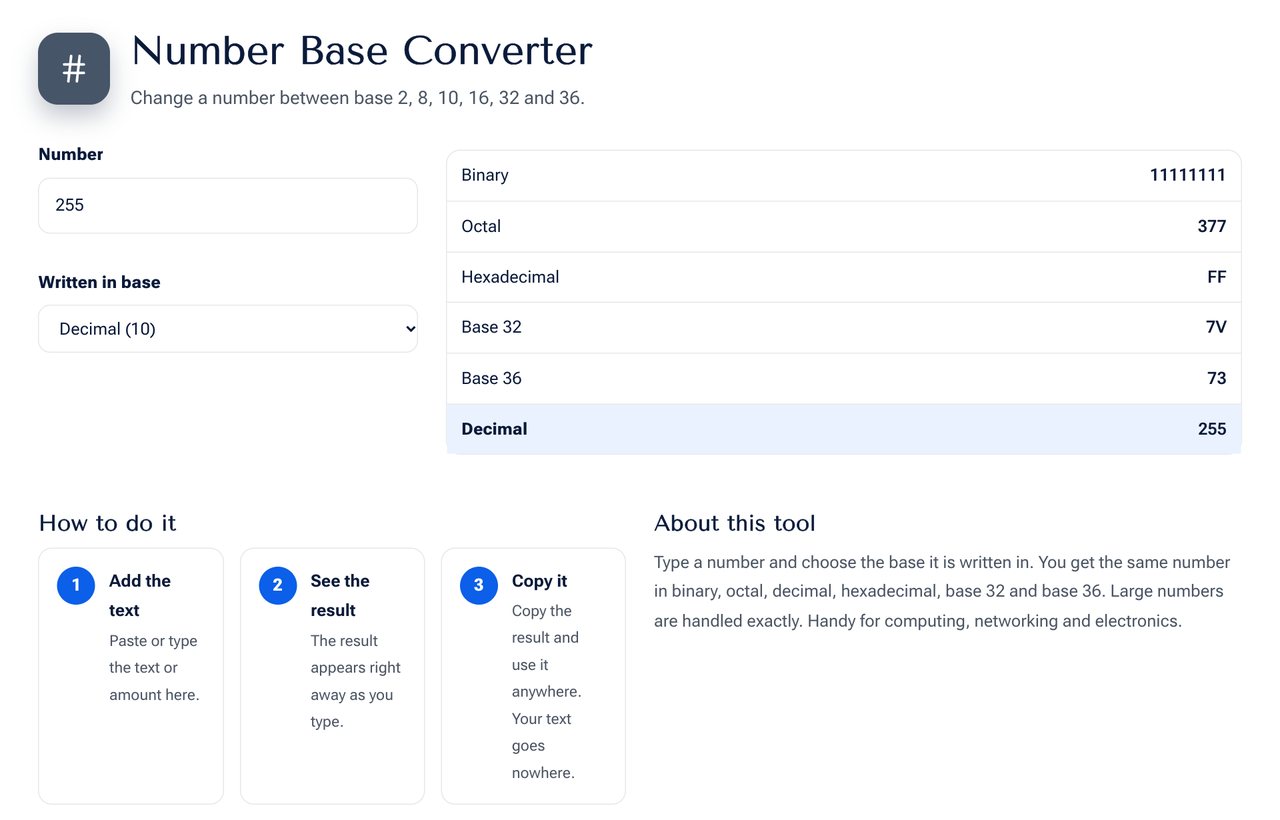Focus the Number input field
The width and height of the screenshot is (1280, 820).
(x=228, y=206)
